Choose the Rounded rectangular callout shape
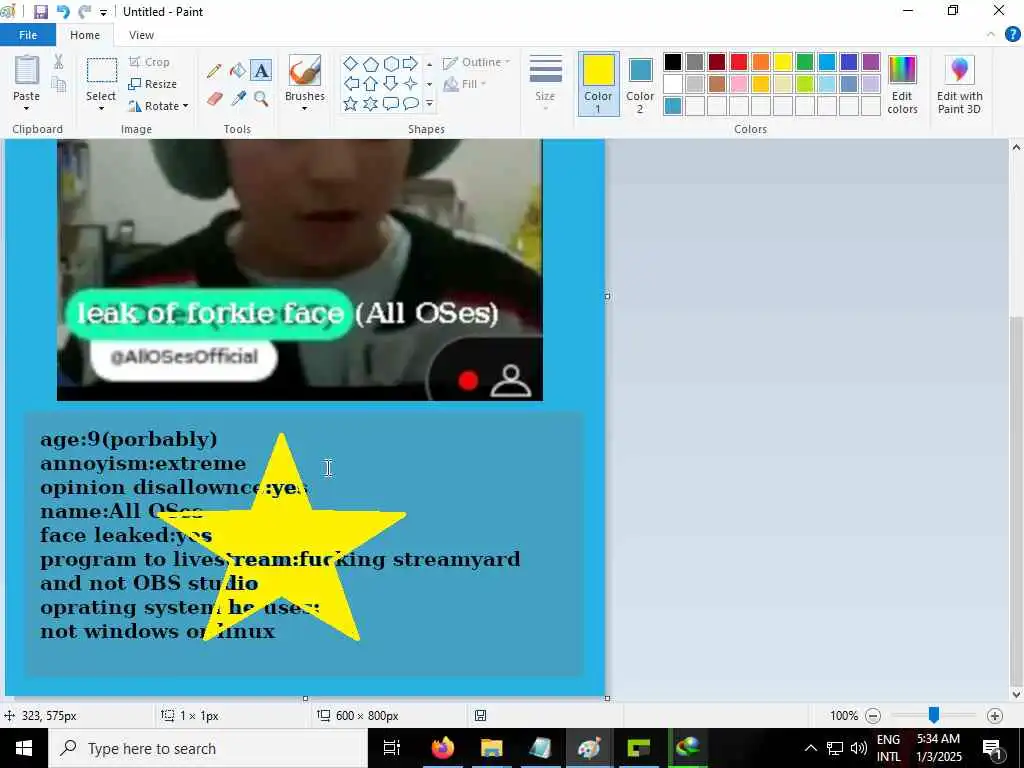1024x768 pixels. click(391, 104)
